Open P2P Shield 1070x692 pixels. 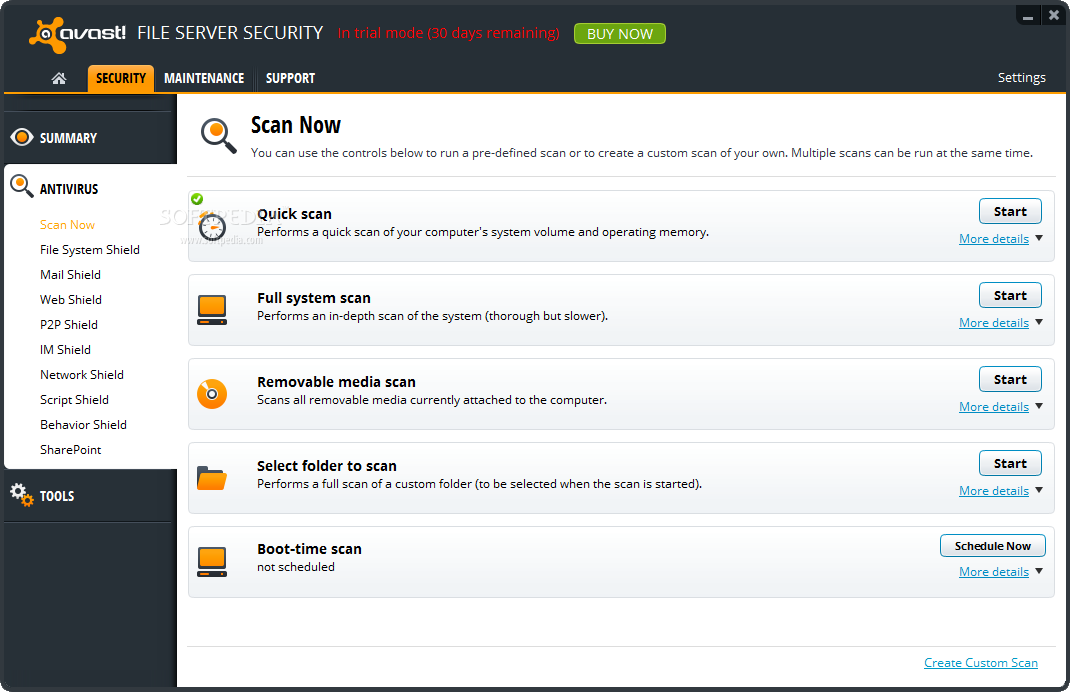pos(68,325)
